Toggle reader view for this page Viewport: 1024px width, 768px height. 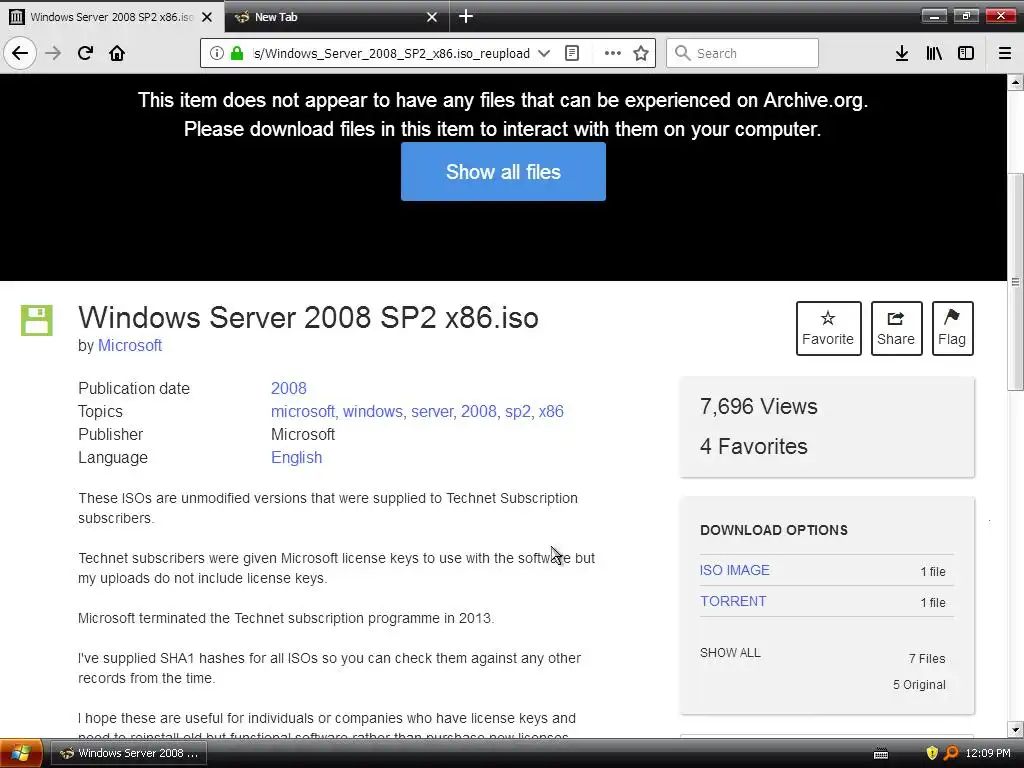(572, 53)
